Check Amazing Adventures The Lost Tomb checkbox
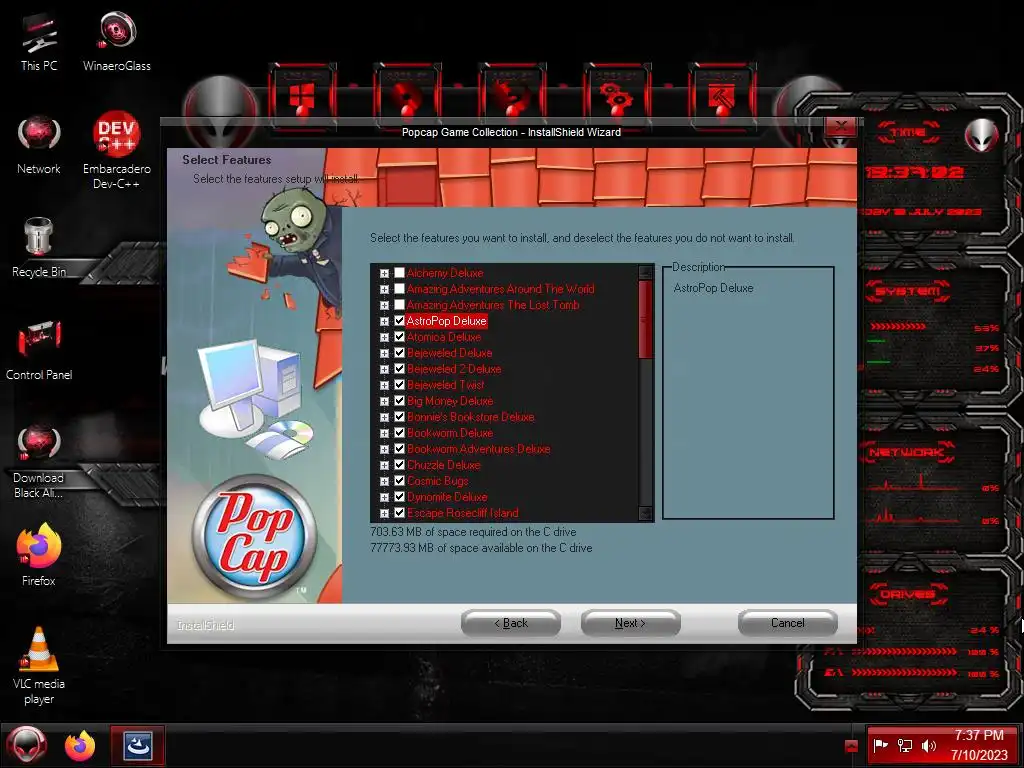Screen dimensions: 1024x768 pyautogui.click(x=399, y=305)
